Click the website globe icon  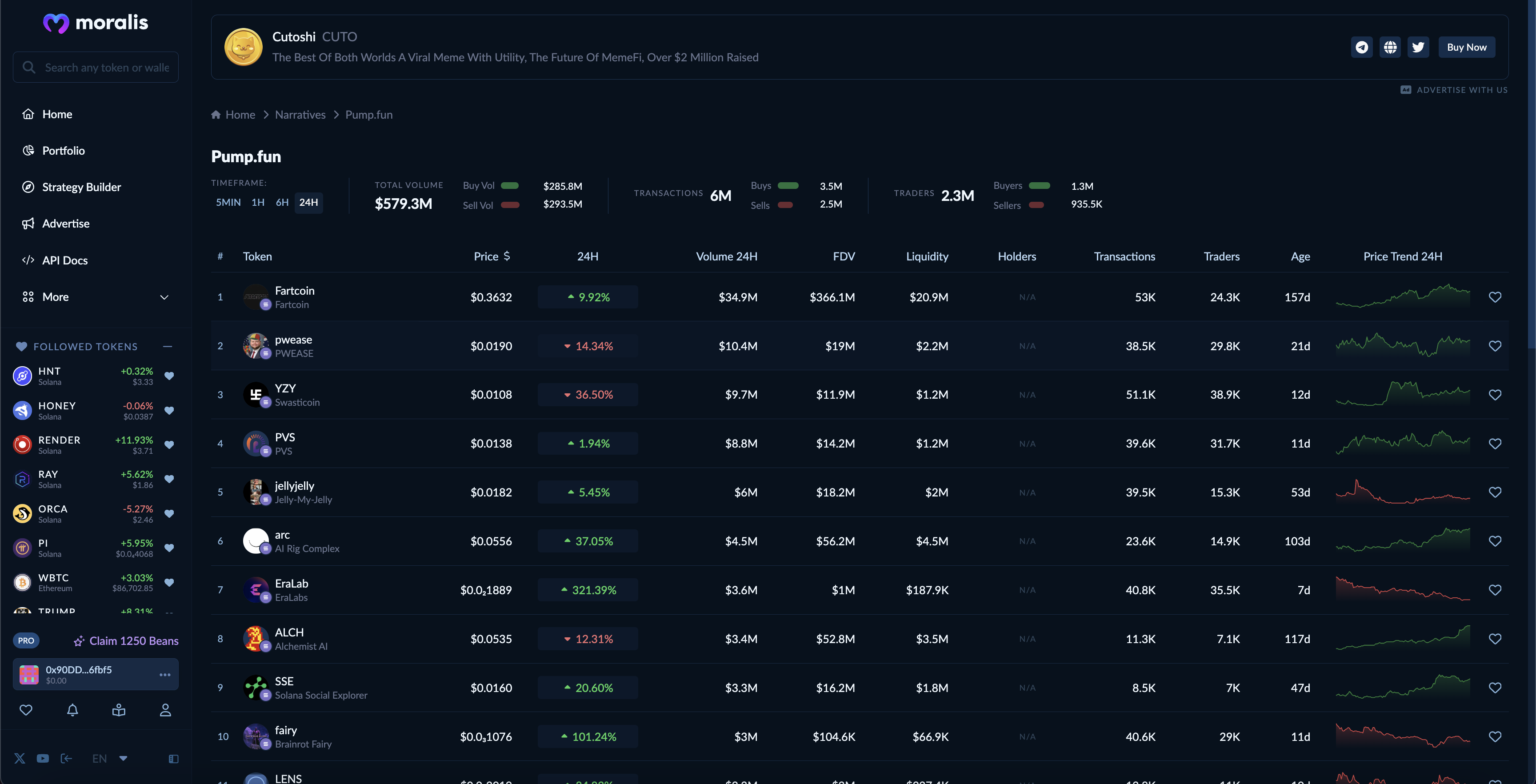pos(1390,47)
